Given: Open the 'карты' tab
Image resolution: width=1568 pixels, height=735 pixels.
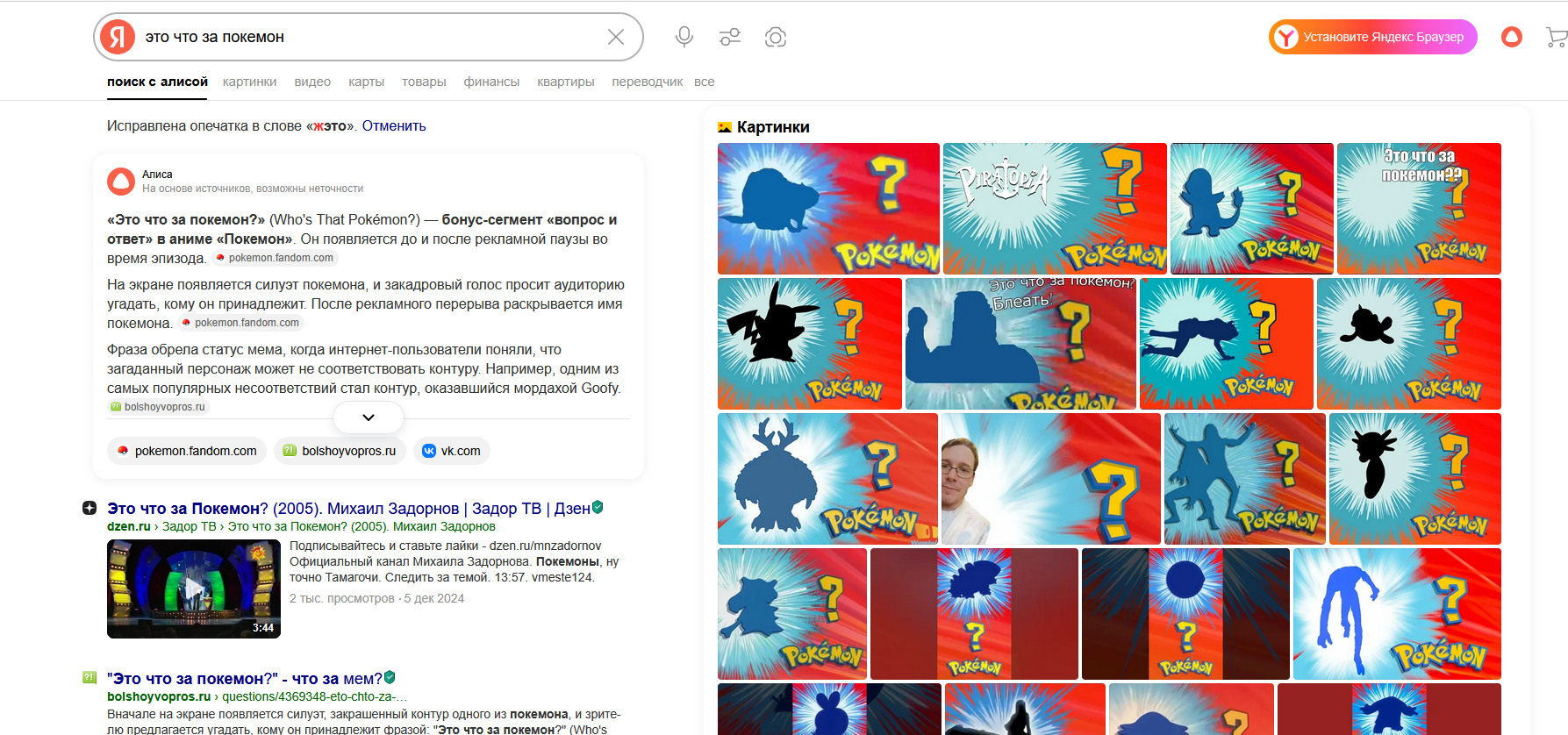Looking at the screenshot, I should pos(366,82).
